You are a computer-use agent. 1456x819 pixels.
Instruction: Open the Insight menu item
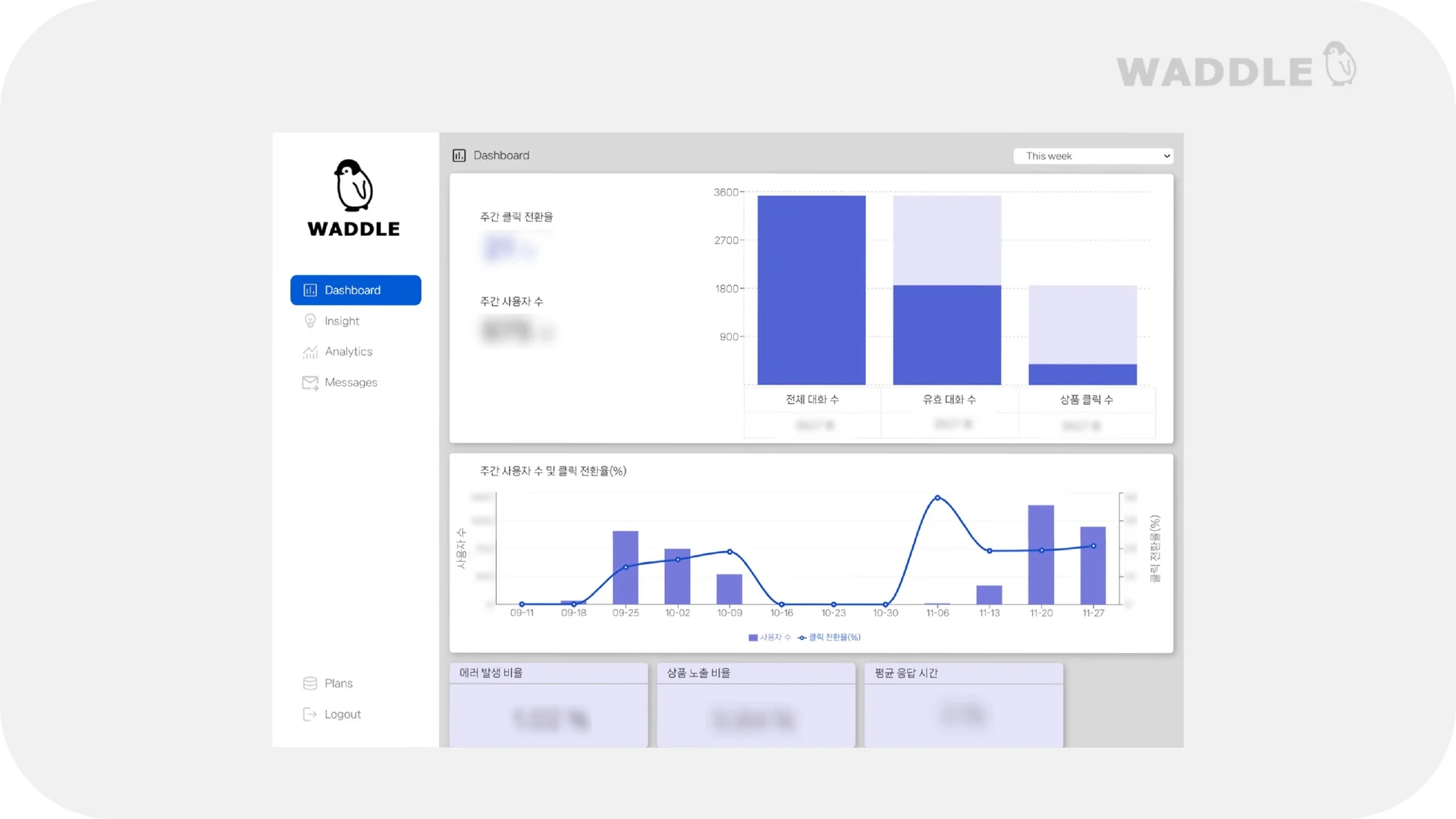click(x=342, y=321)
